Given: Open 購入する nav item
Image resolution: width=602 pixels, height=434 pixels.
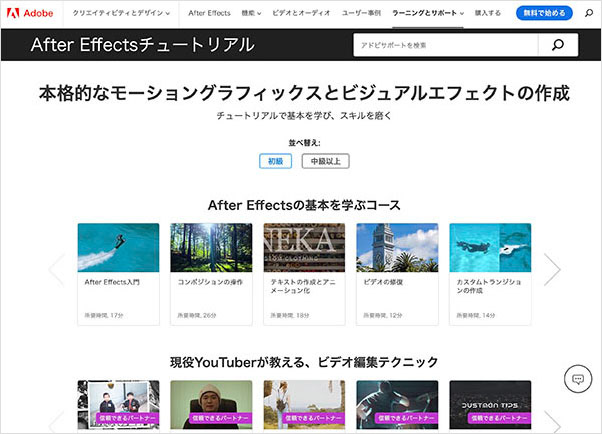Looking at the screenshot, I should [x=488, y=13].
